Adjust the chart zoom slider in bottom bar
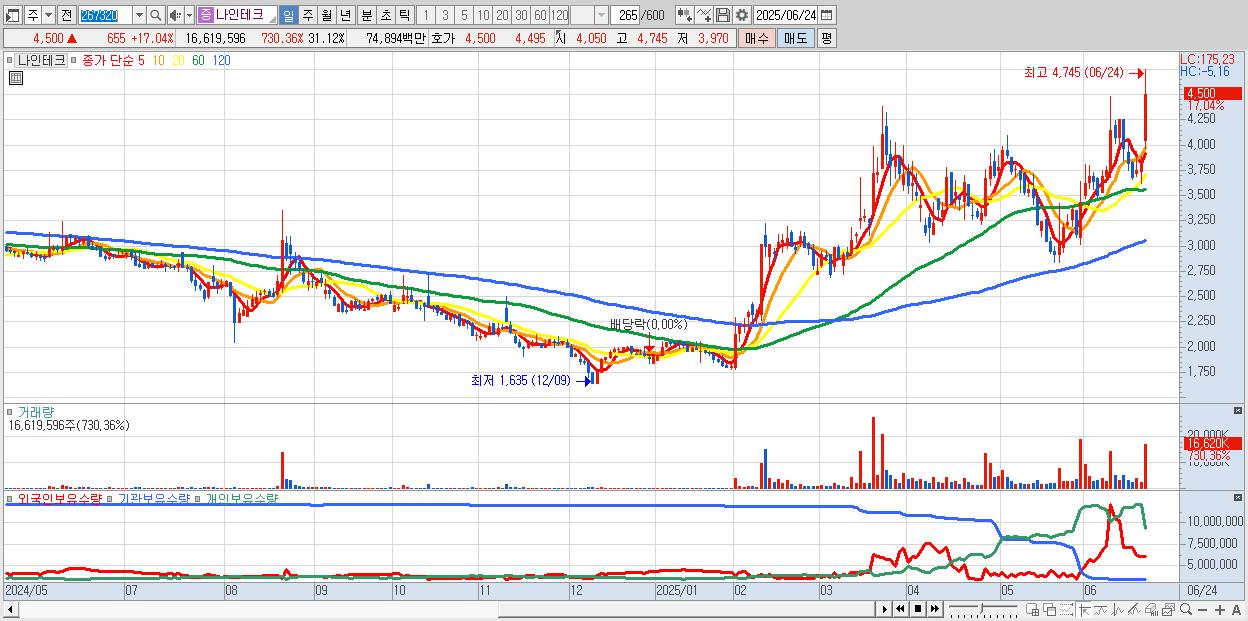Viewport: 1248px width, 621px height. click(982, 609)
